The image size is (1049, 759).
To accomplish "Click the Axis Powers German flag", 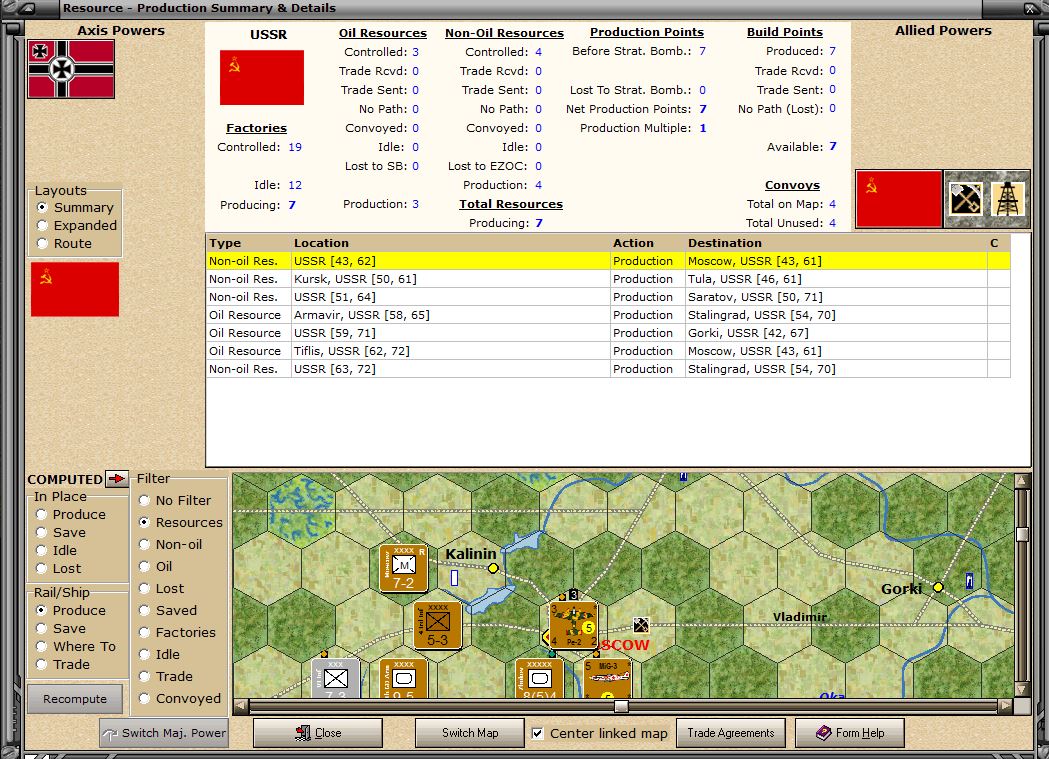I will click(x=71, y=69).
